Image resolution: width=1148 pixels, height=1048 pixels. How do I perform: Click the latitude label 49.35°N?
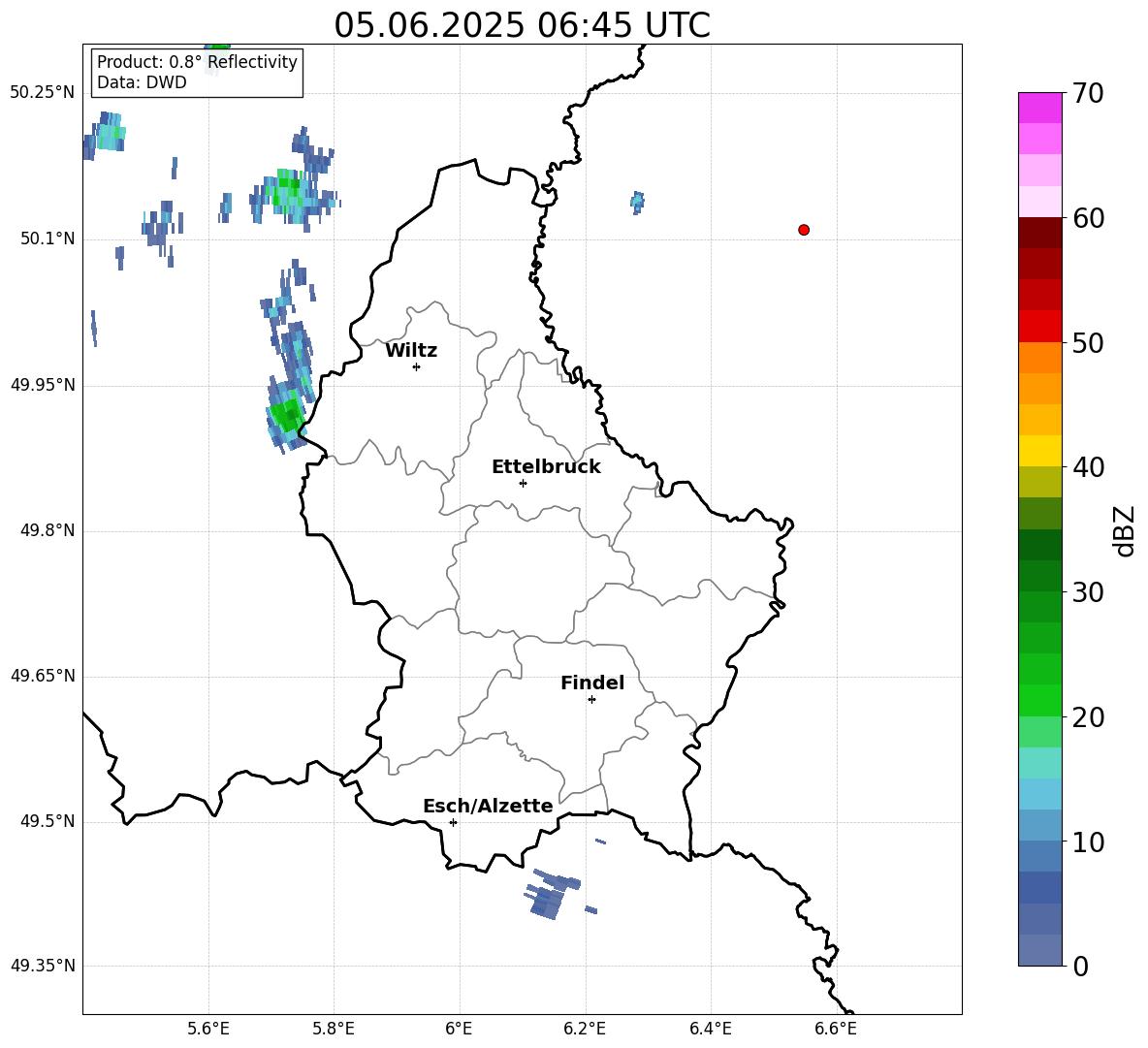click(x=43, y=966)
